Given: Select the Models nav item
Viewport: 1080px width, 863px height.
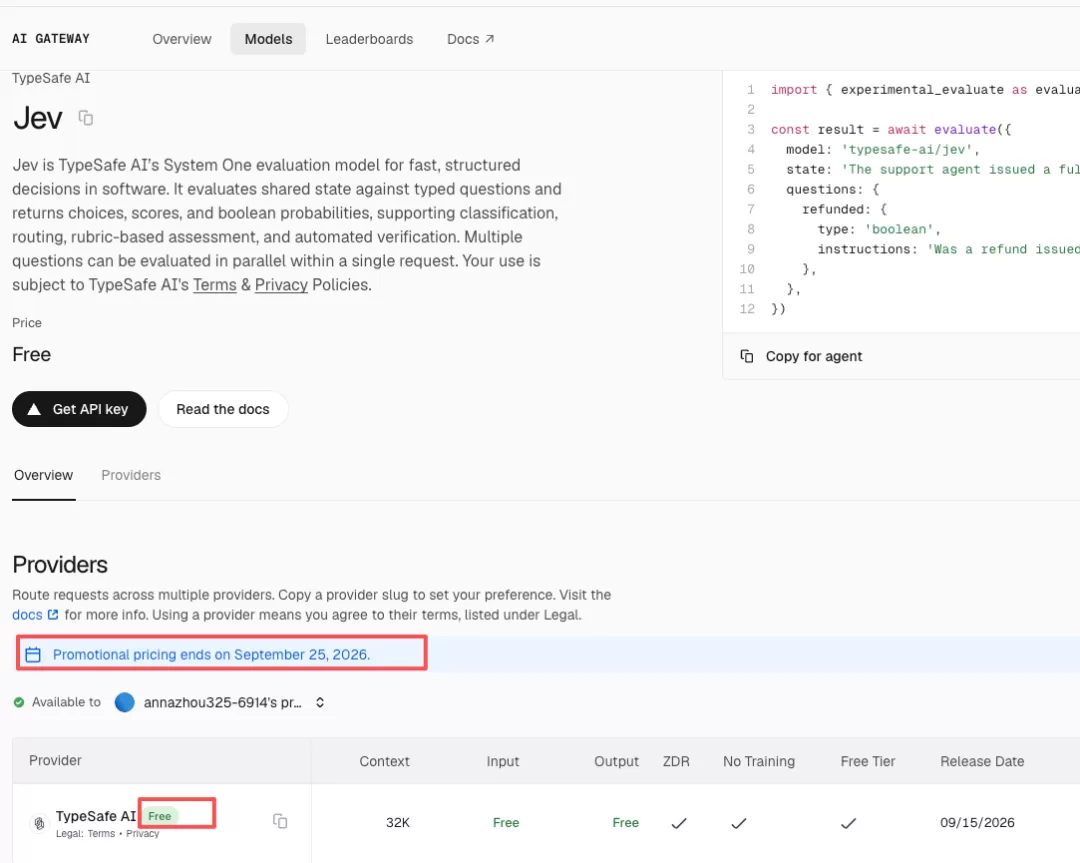Looking at the screenshot, I should click(x=268, y=39).
